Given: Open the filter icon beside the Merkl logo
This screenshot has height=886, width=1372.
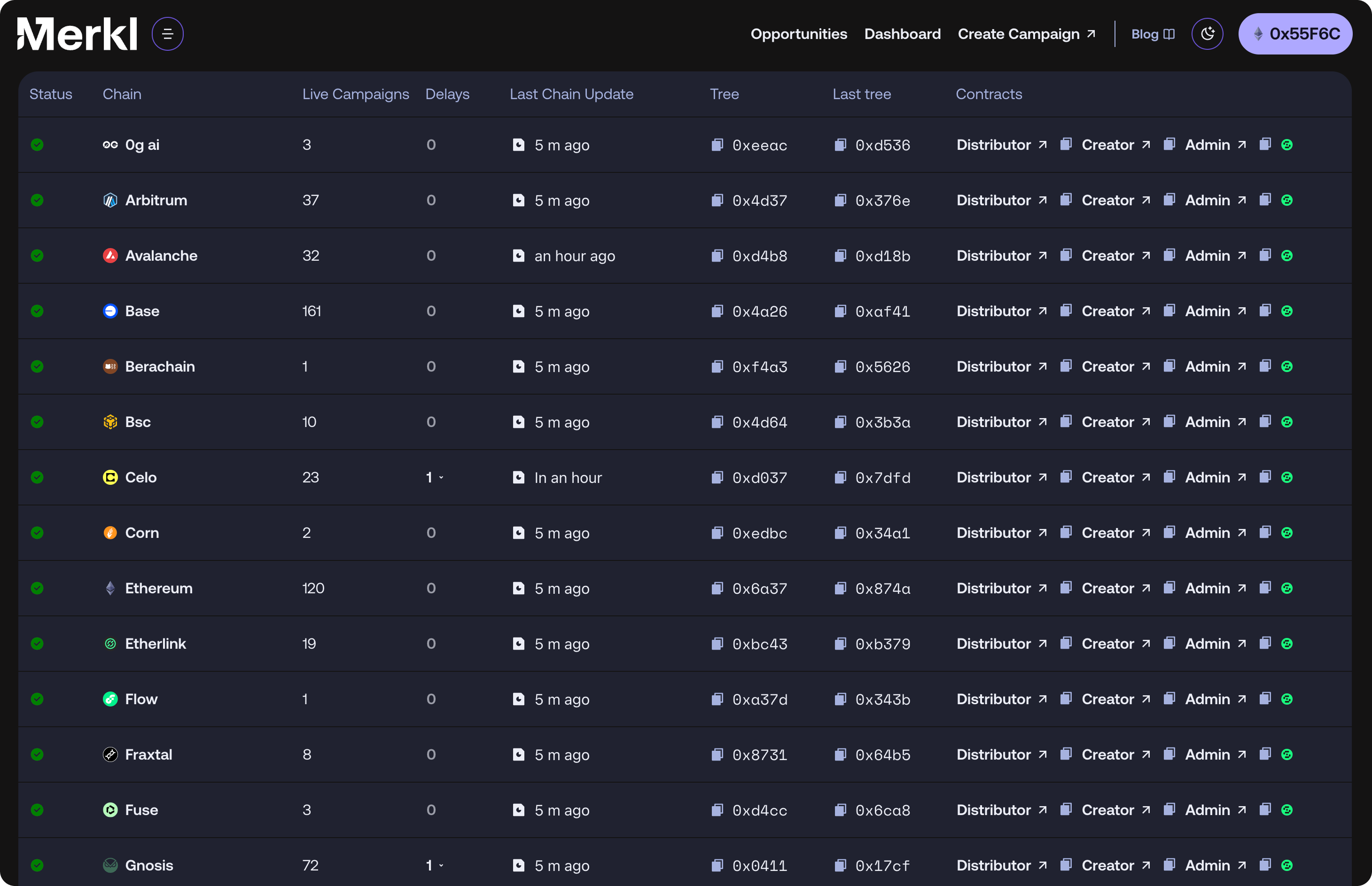Looking at the screenshot, I should pyautogui.click(x=167, y=33).
